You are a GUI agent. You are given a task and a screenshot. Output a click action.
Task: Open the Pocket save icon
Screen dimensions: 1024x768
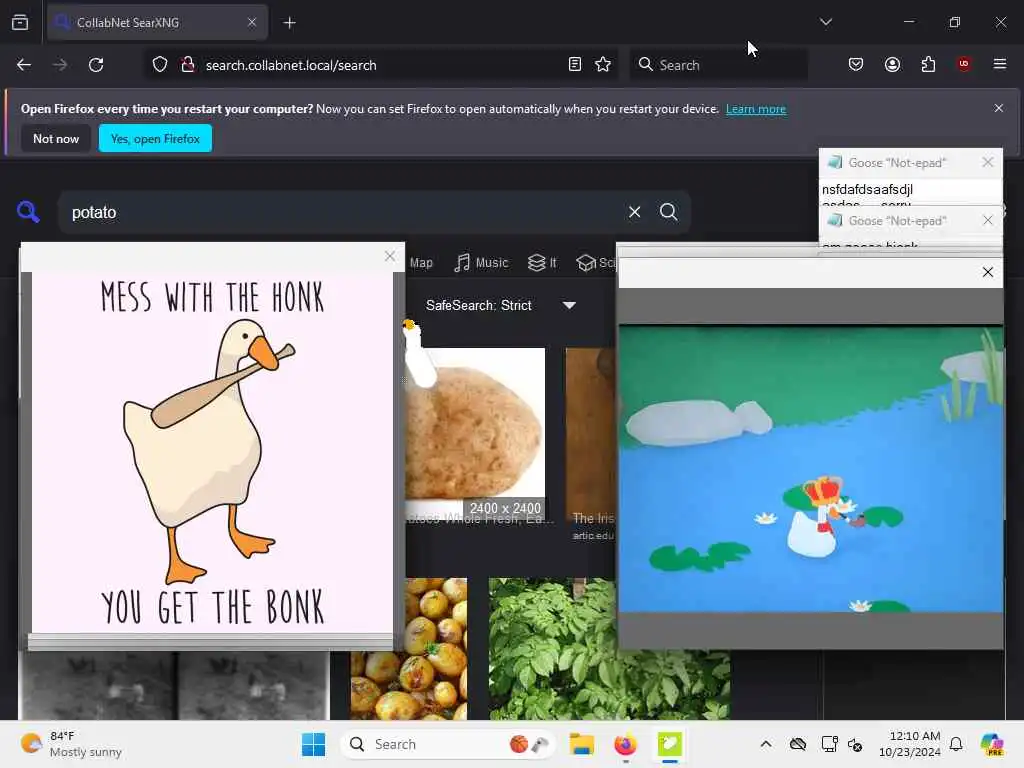point(856,64)
